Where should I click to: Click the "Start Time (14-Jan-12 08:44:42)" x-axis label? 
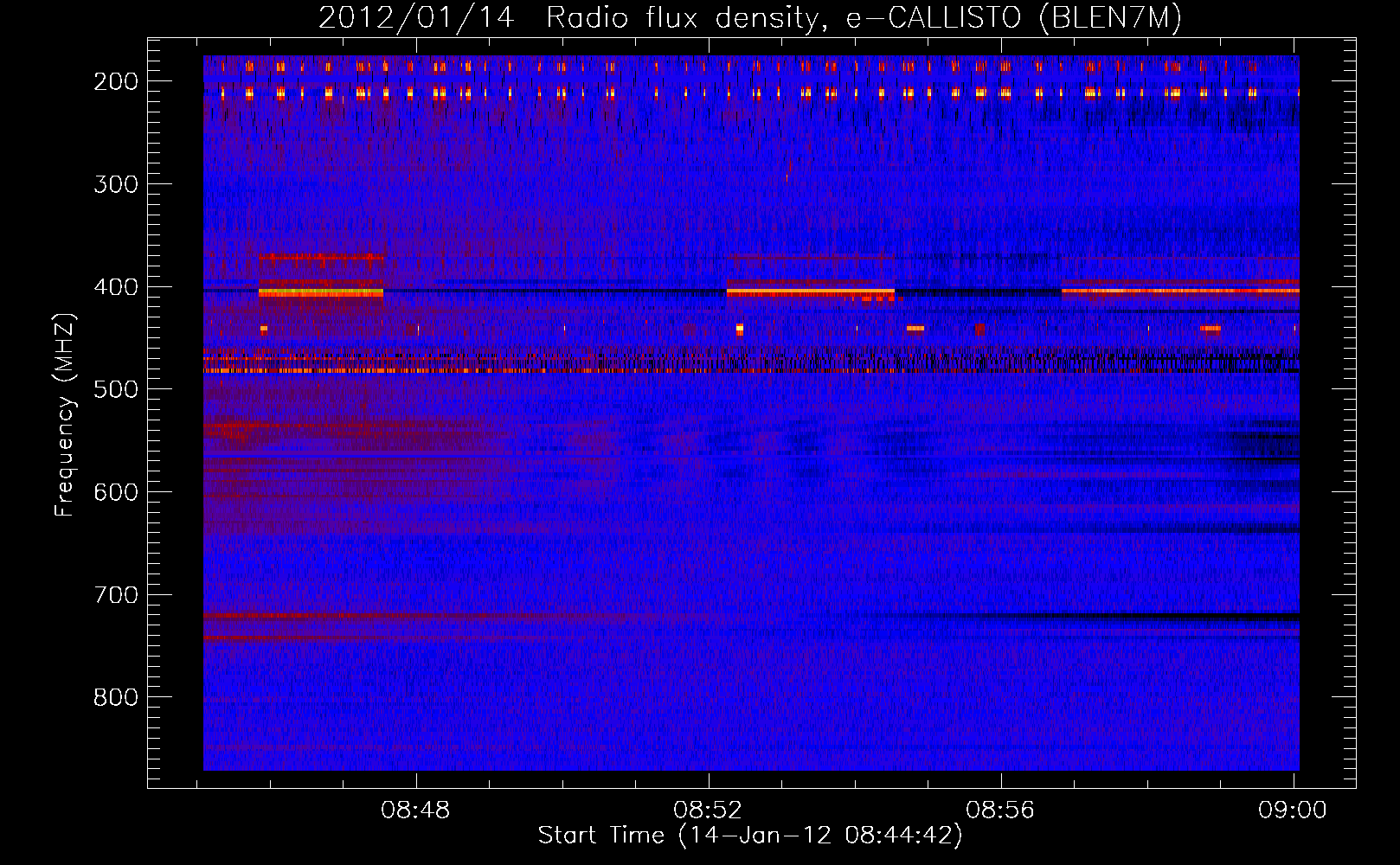[x=750, y=836]
